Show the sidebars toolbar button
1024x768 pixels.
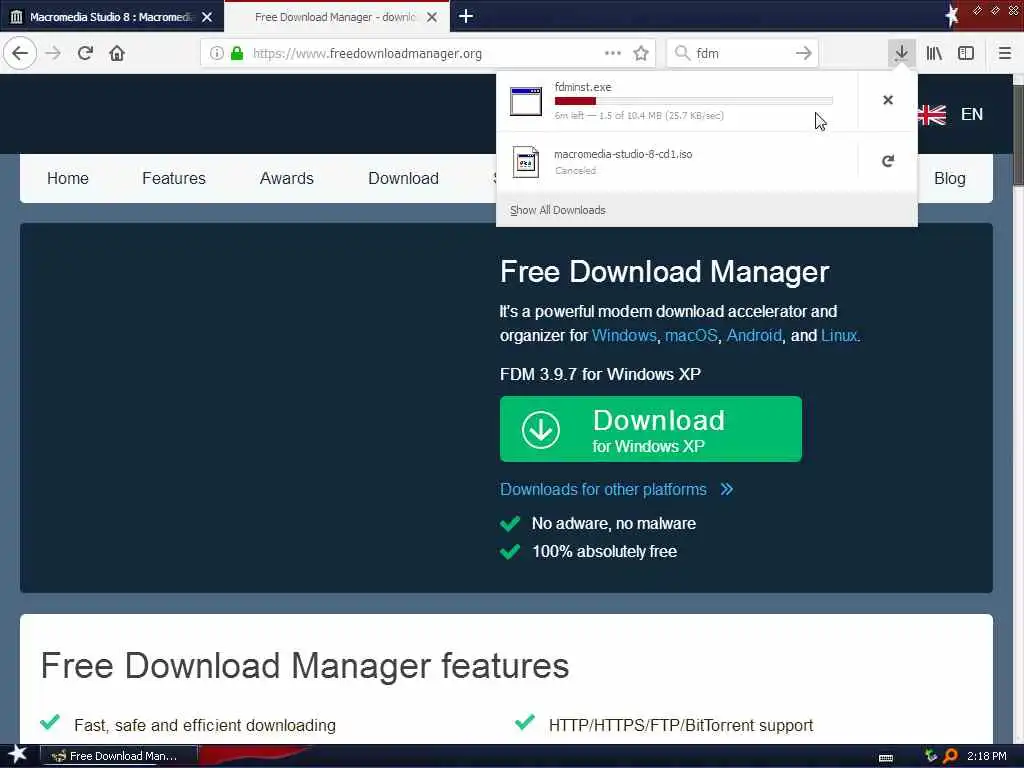tap(966, 53)
